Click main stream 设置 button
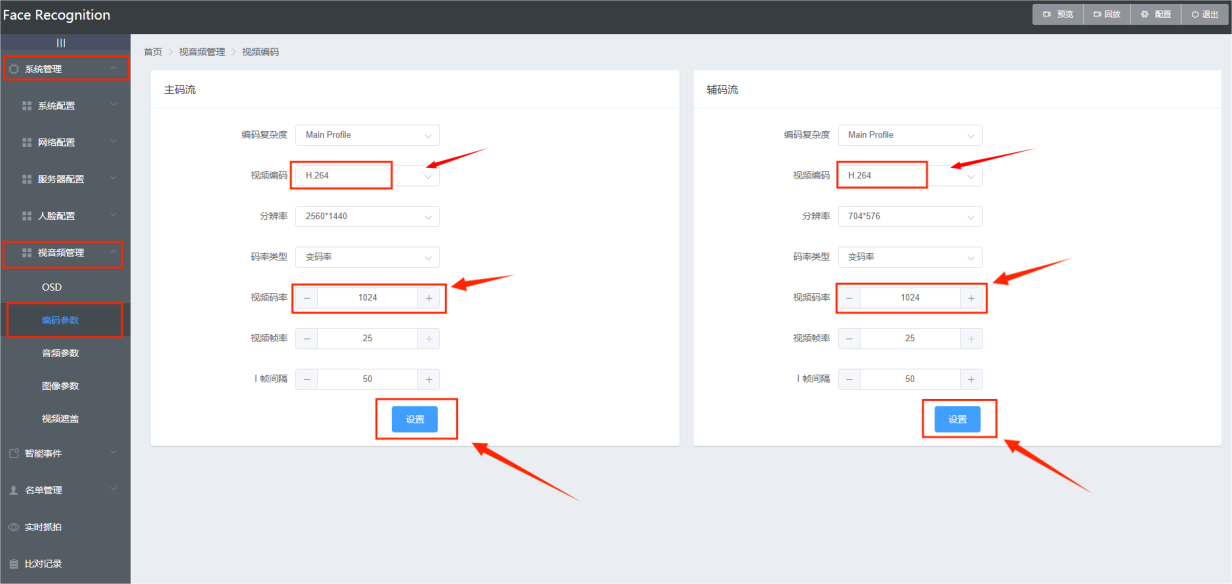Screen dimensions: 1232x584 click(x=415, y=419)
